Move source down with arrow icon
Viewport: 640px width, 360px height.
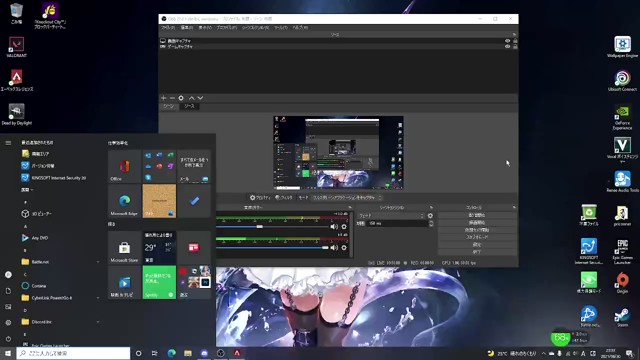[200, 98]
